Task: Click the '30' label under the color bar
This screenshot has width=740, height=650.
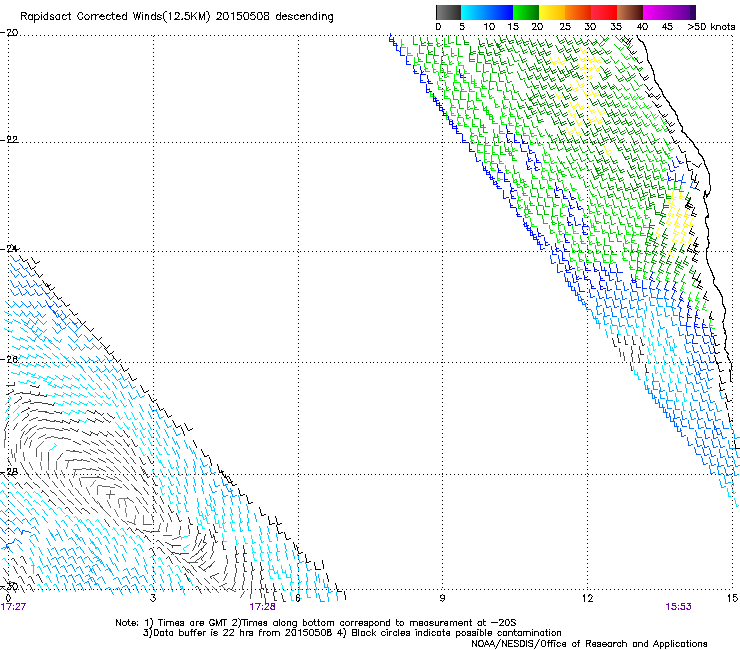Action: (590, 27)
